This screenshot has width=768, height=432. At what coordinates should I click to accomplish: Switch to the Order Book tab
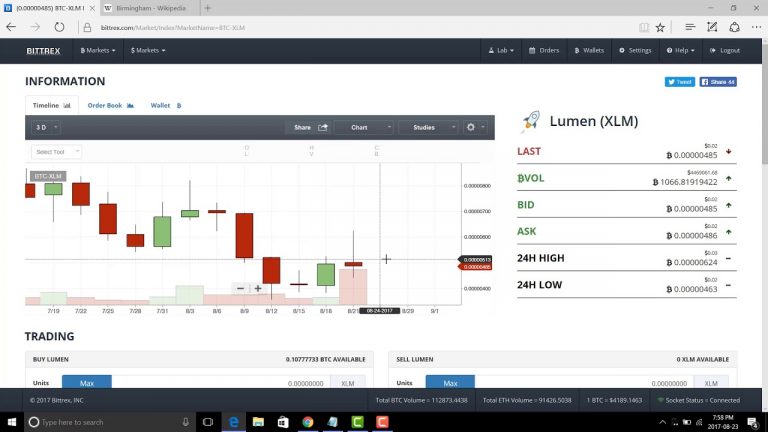111,105
